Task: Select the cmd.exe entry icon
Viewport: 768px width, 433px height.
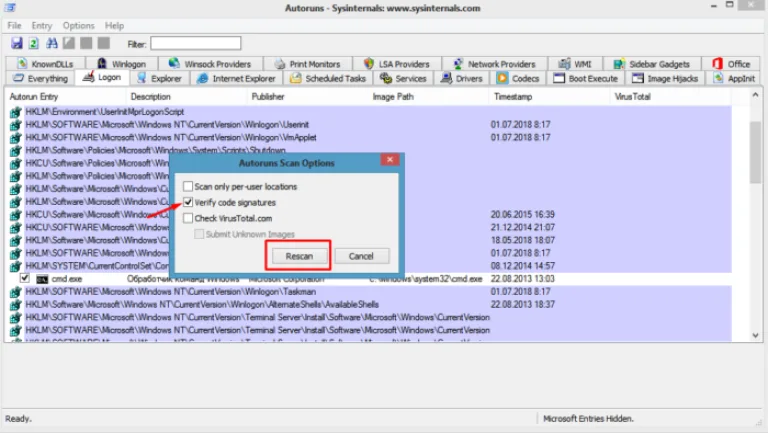Action: (x=42, y=279)
